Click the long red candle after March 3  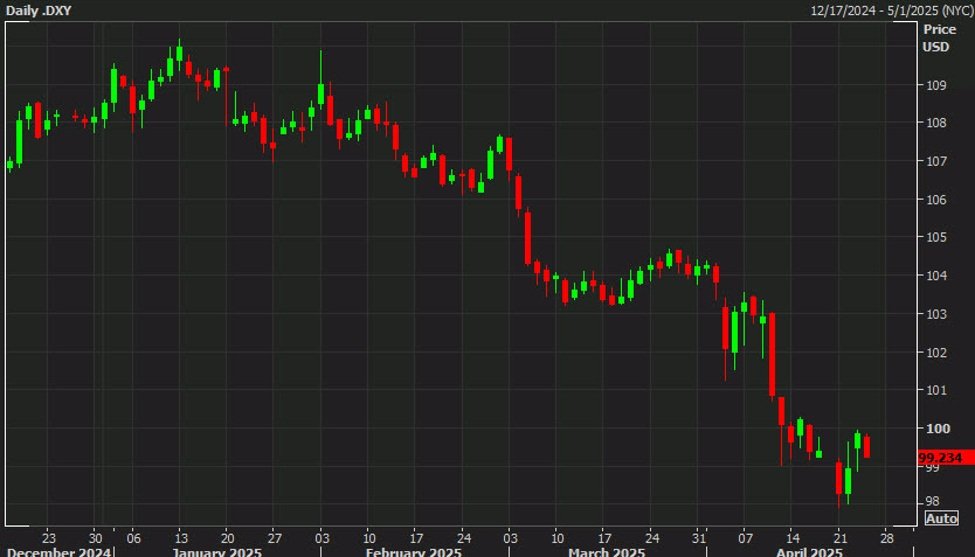click(527, 236)
